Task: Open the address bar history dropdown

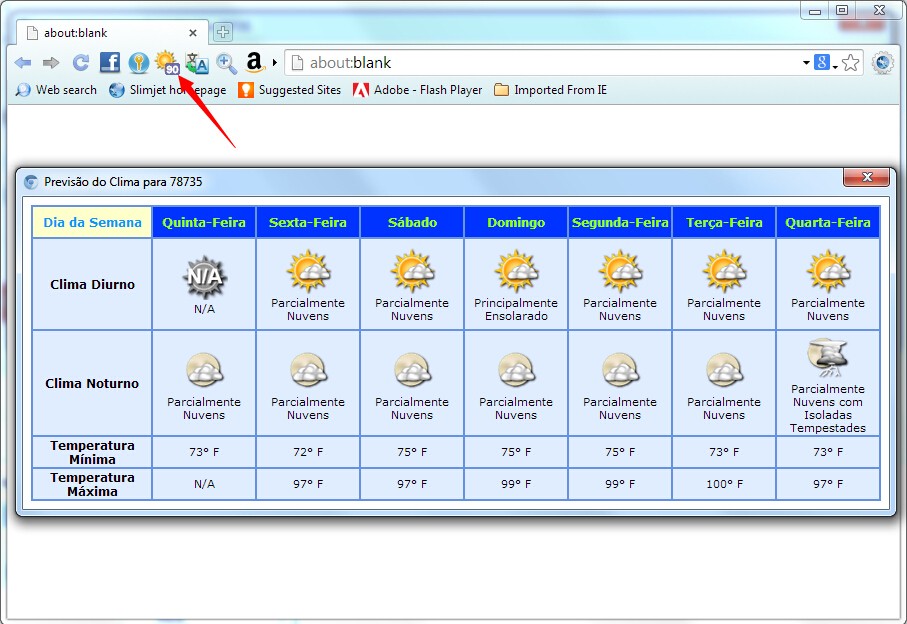Action: tap(806, 62)
